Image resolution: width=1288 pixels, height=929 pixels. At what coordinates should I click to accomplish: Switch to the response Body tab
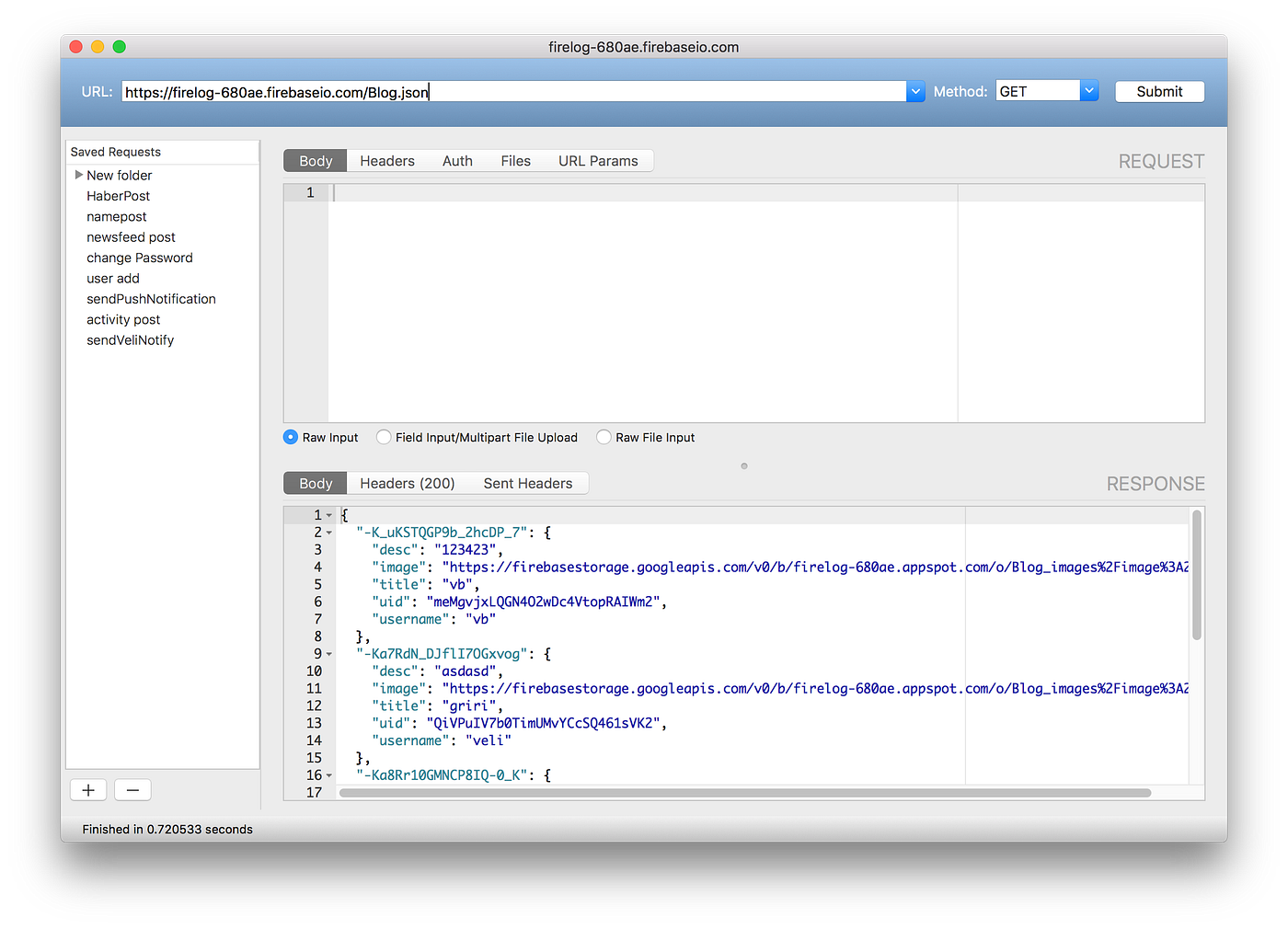coord(316,483)
